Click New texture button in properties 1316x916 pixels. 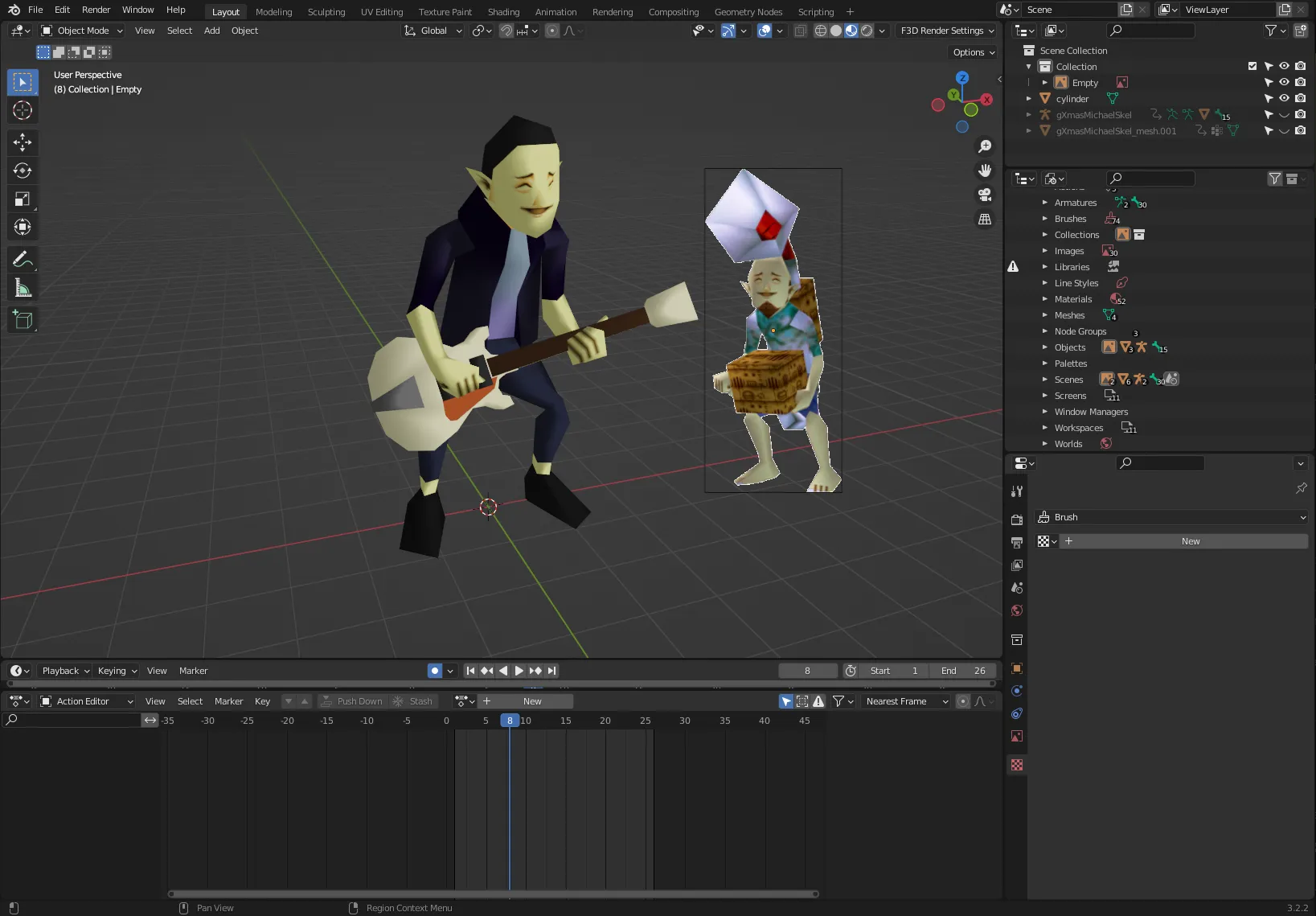tap(1190, 541)
